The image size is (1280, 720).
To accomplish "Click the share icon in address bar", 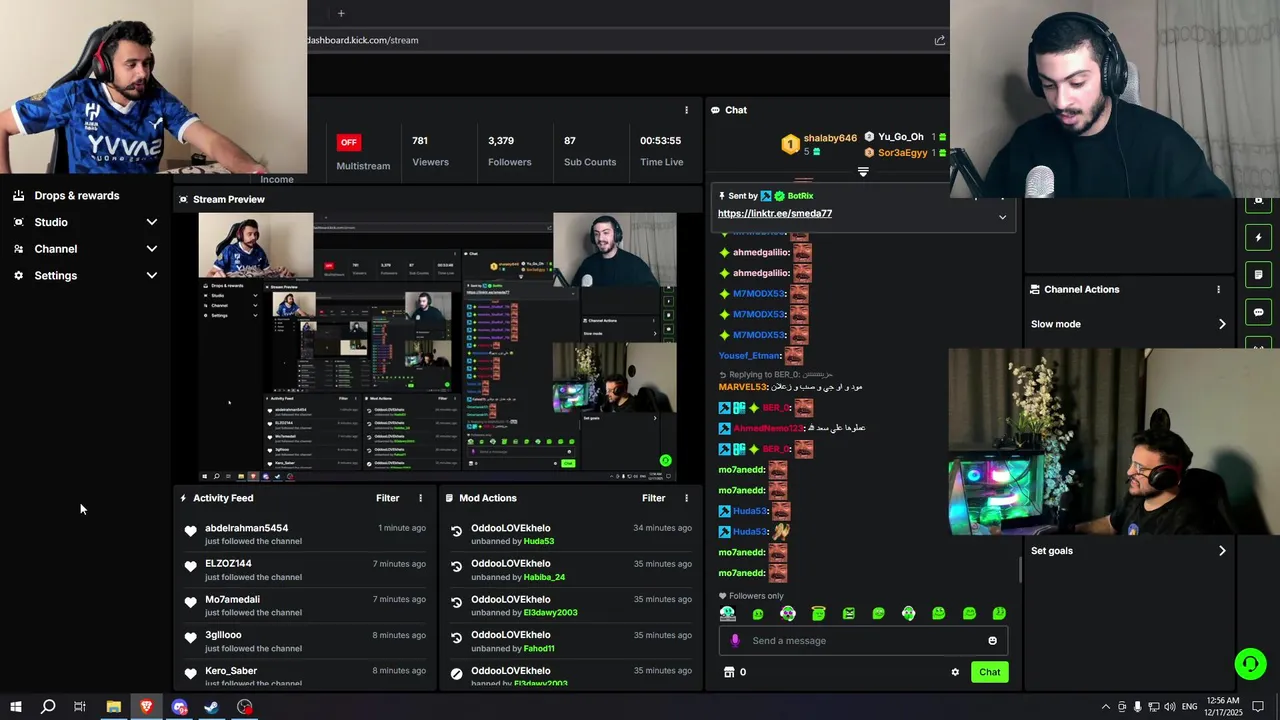I will tap(939, 40).
